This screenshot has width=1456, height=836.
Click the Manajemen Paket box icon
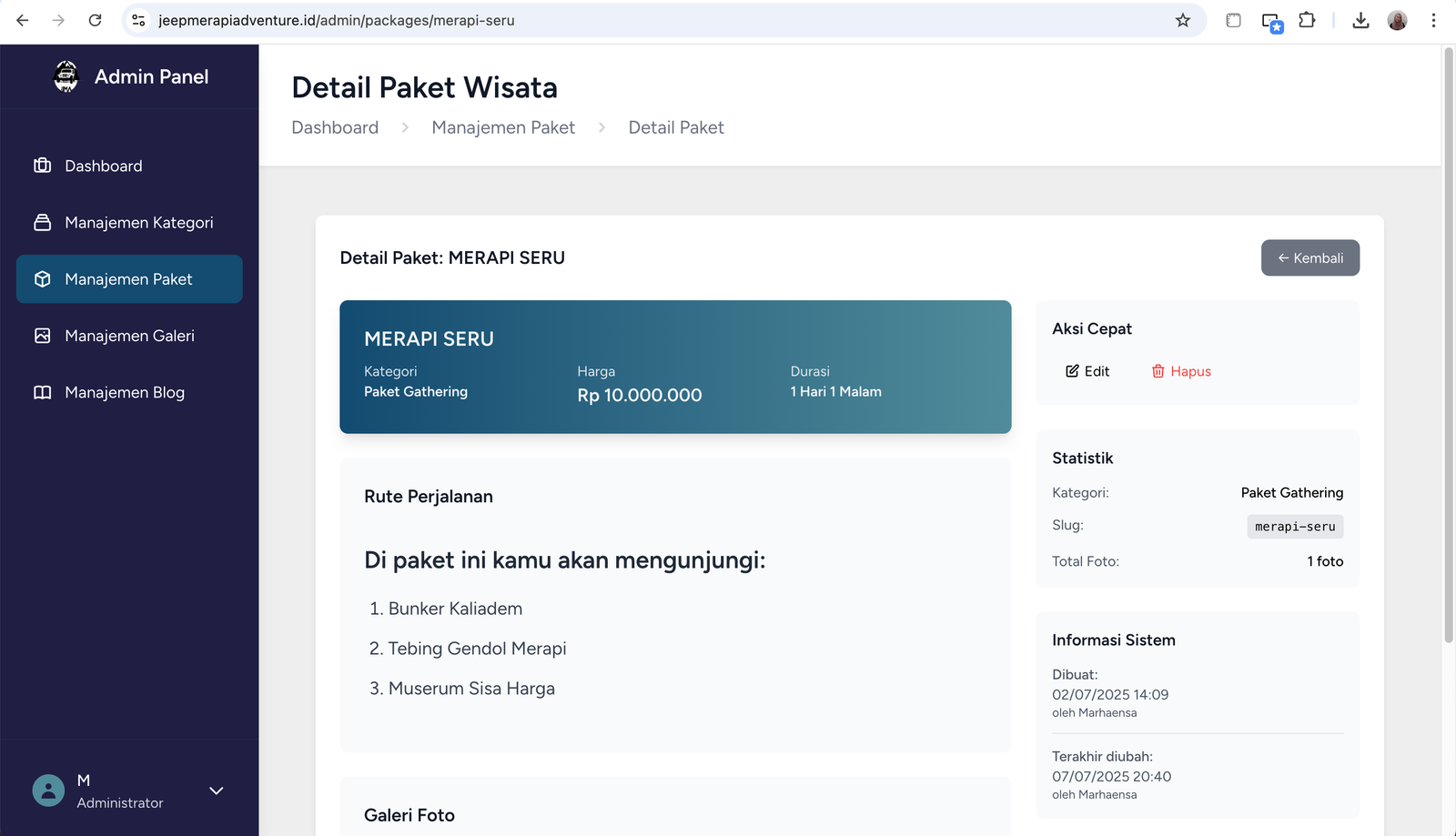pos(43,279)
